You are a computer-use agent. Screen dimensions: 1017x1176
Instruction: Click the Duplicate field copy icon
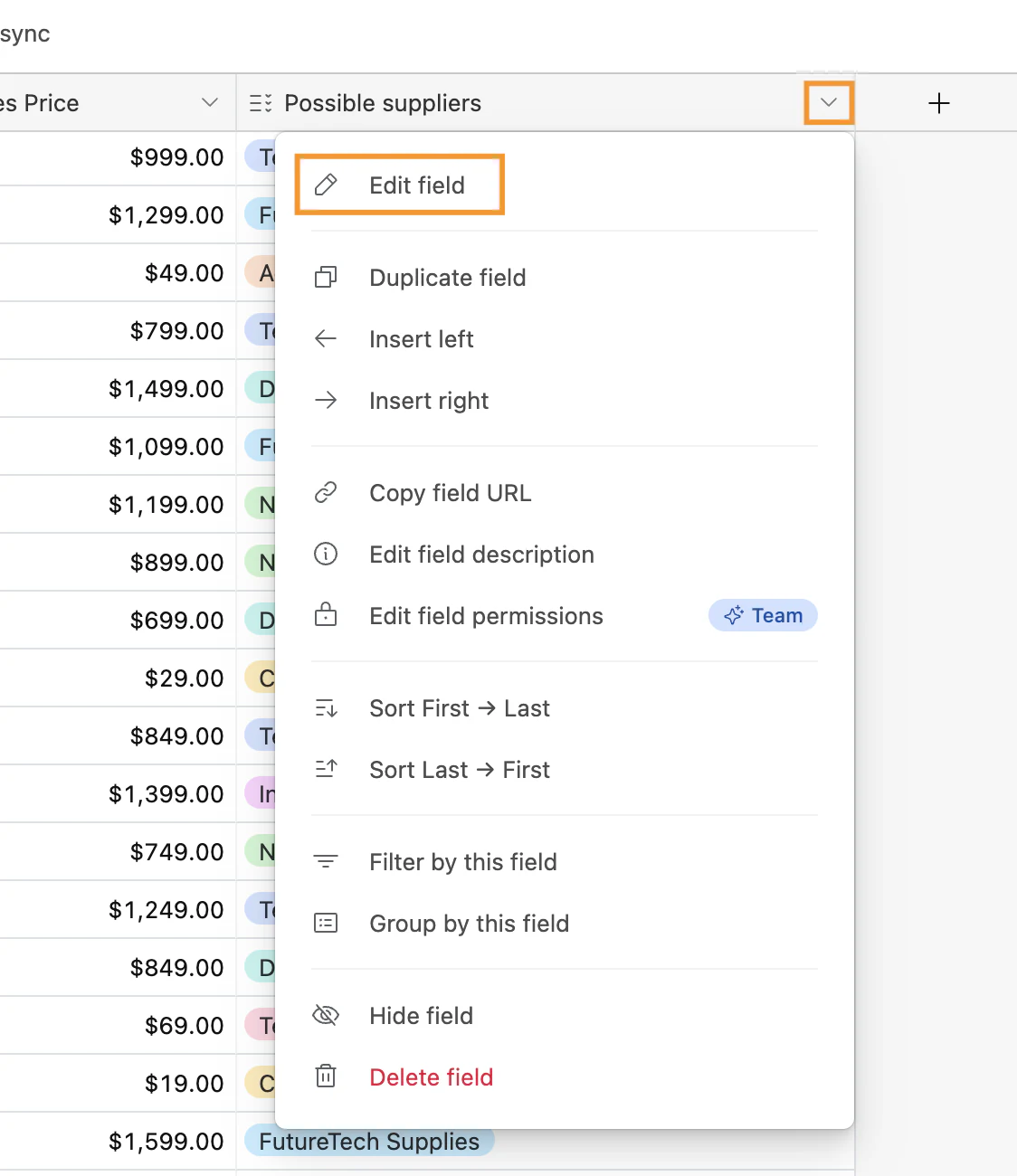pyautogui.click(x=326, y=277)
